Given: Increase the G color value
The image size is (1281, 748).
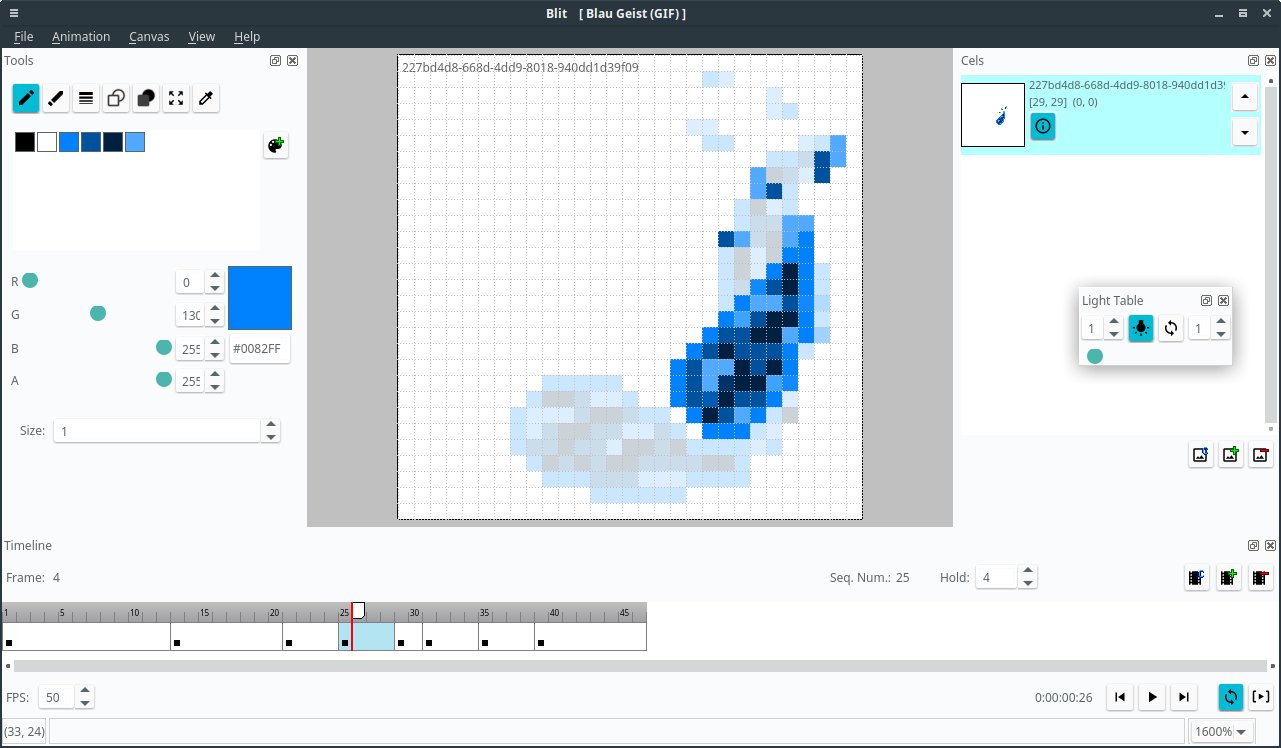Looking at the screenshot, I should [215, 310].
